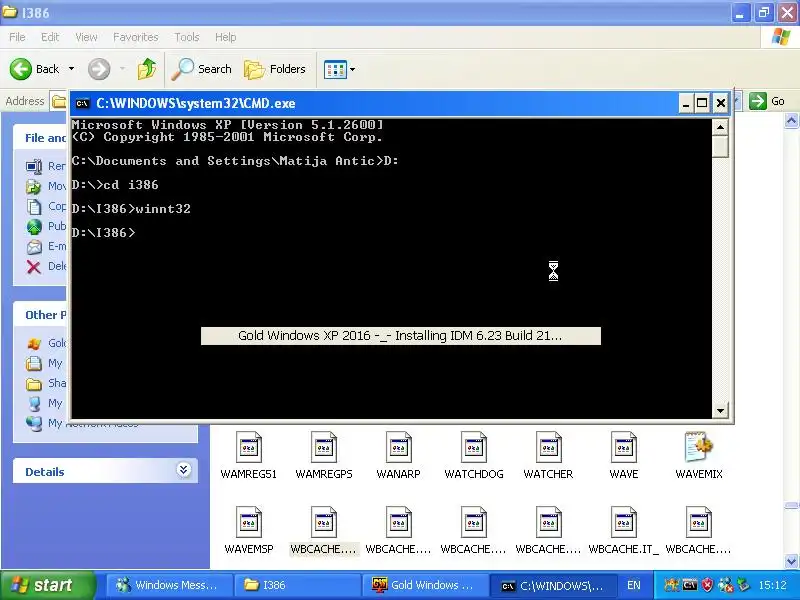Click the Explorer scrollbar down arrow

point(791,562)
